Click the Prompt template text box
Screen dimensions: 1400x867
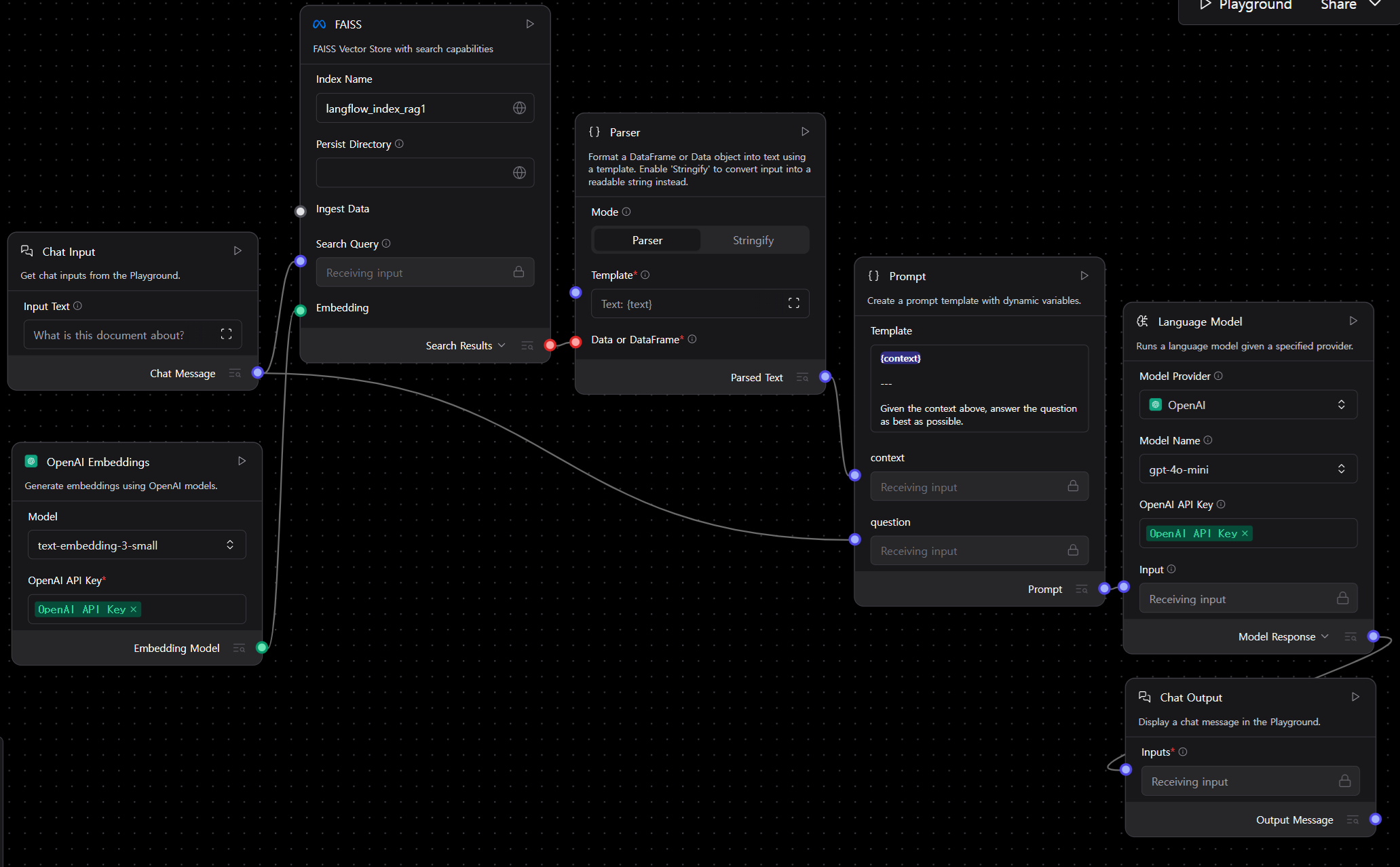coord(979,389)
